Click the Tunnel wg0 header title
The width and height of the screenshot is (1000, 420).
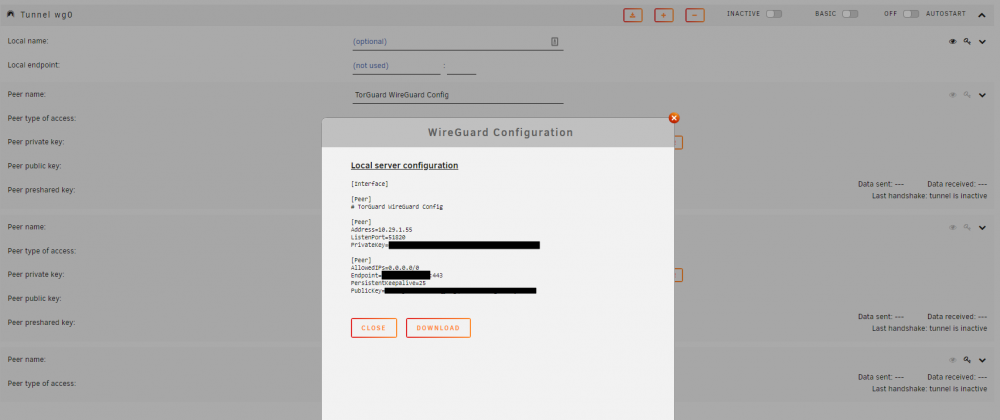pos(47,14)
